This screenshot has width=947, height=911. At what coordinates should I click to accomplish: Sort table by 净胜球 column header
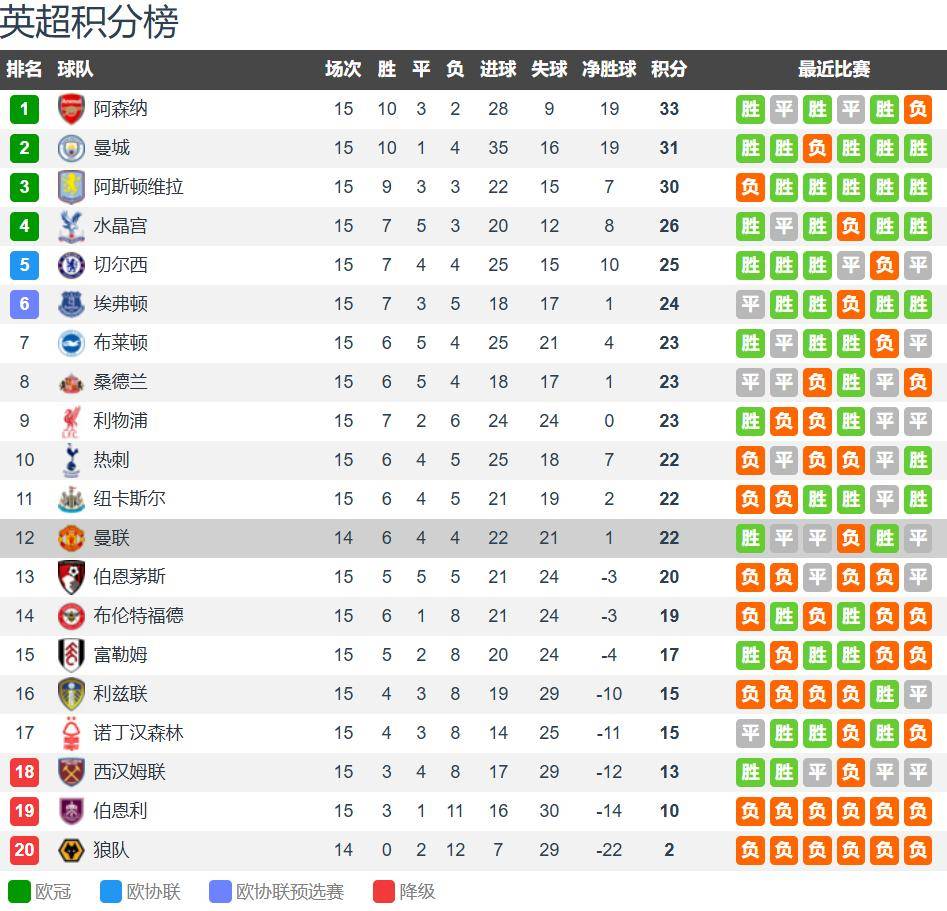pyautogui.click(x=609, y=69)
